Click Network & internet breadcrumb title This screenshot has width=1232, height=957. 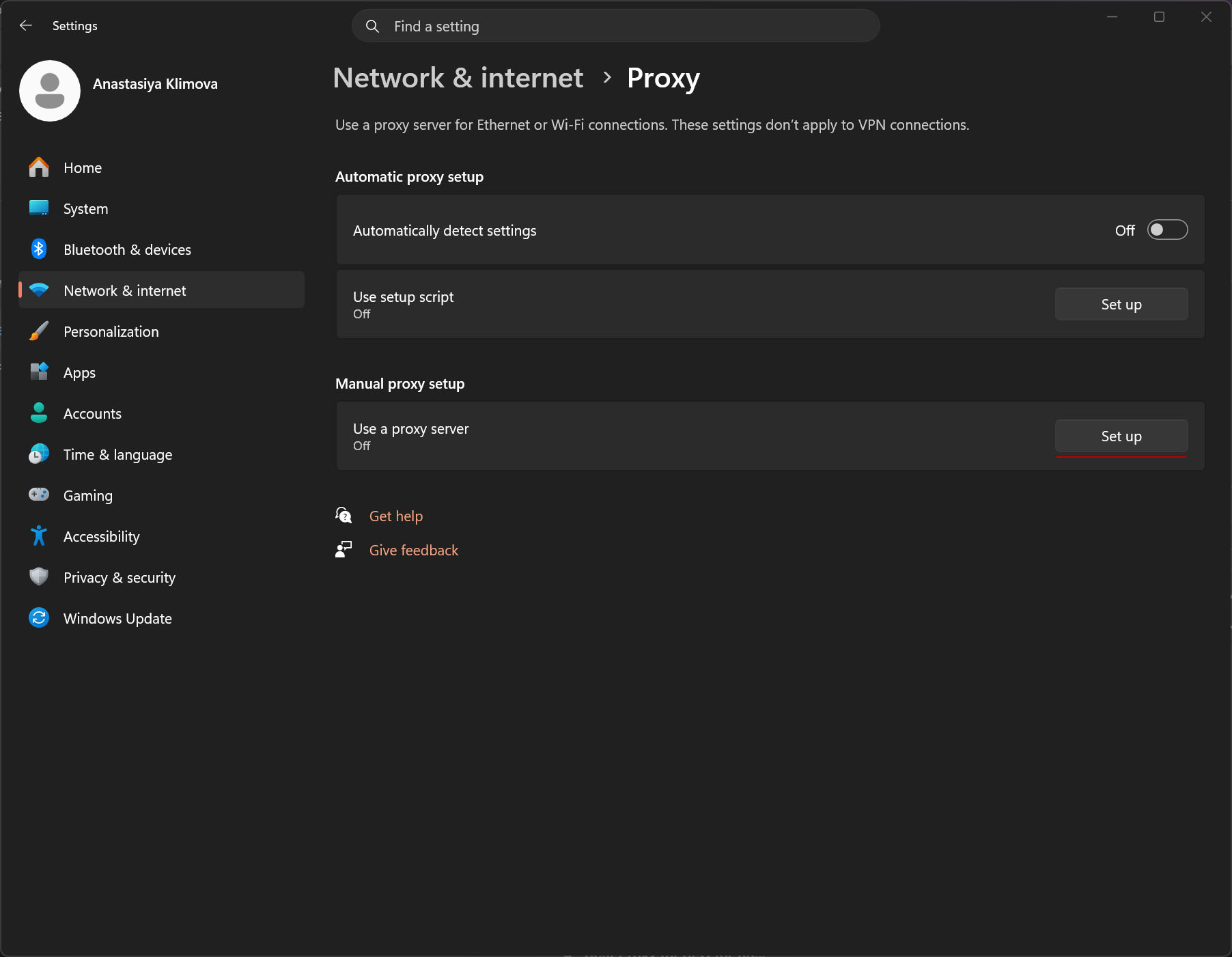(x=458, y=78)
